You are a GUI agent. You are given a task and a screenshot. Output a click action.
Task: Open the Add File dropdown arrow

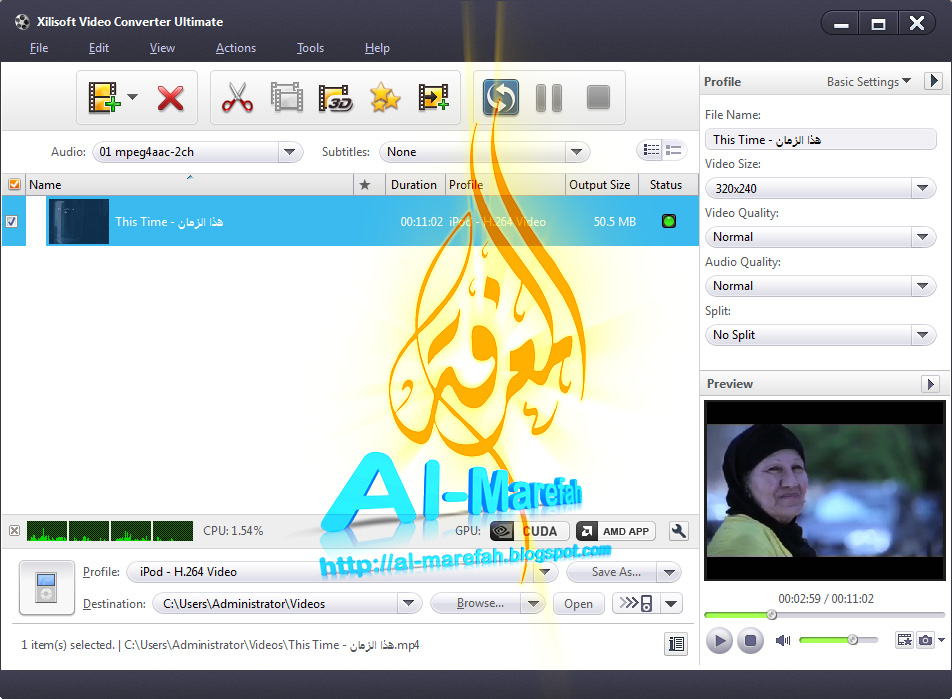(132, 97)
